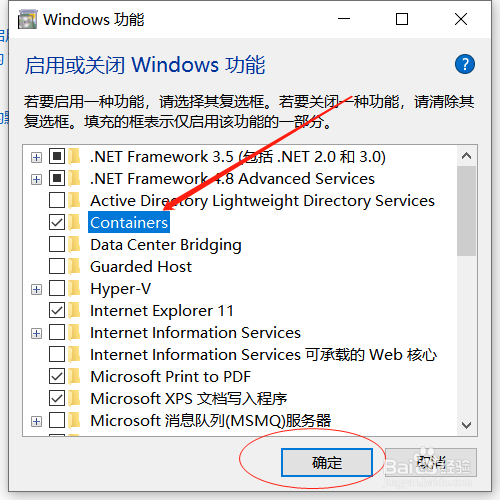
Task: Tick Active Directory Lightweight Directory Services checkbox
Action: click(x=57, y=200)
